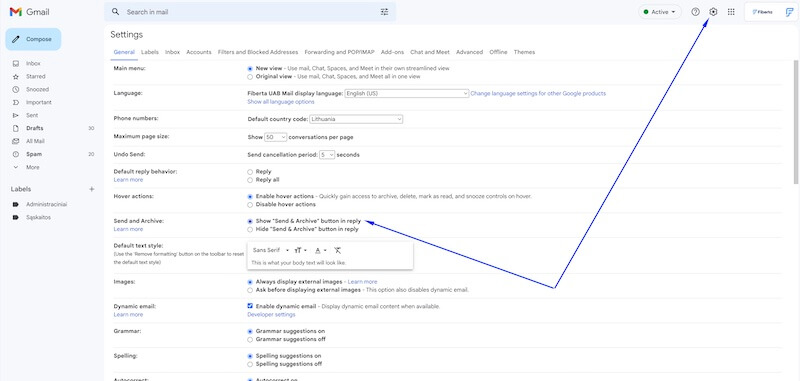Open the Active status dropdown
800x381 pixels.
click(x=660, y=12)
